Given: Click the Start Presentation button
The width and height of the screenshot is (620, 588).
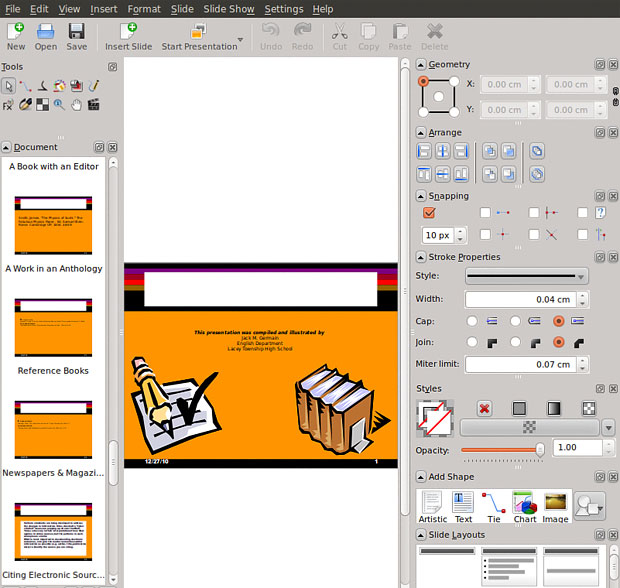Looking at the screenshot, I should tap(199, 37).
